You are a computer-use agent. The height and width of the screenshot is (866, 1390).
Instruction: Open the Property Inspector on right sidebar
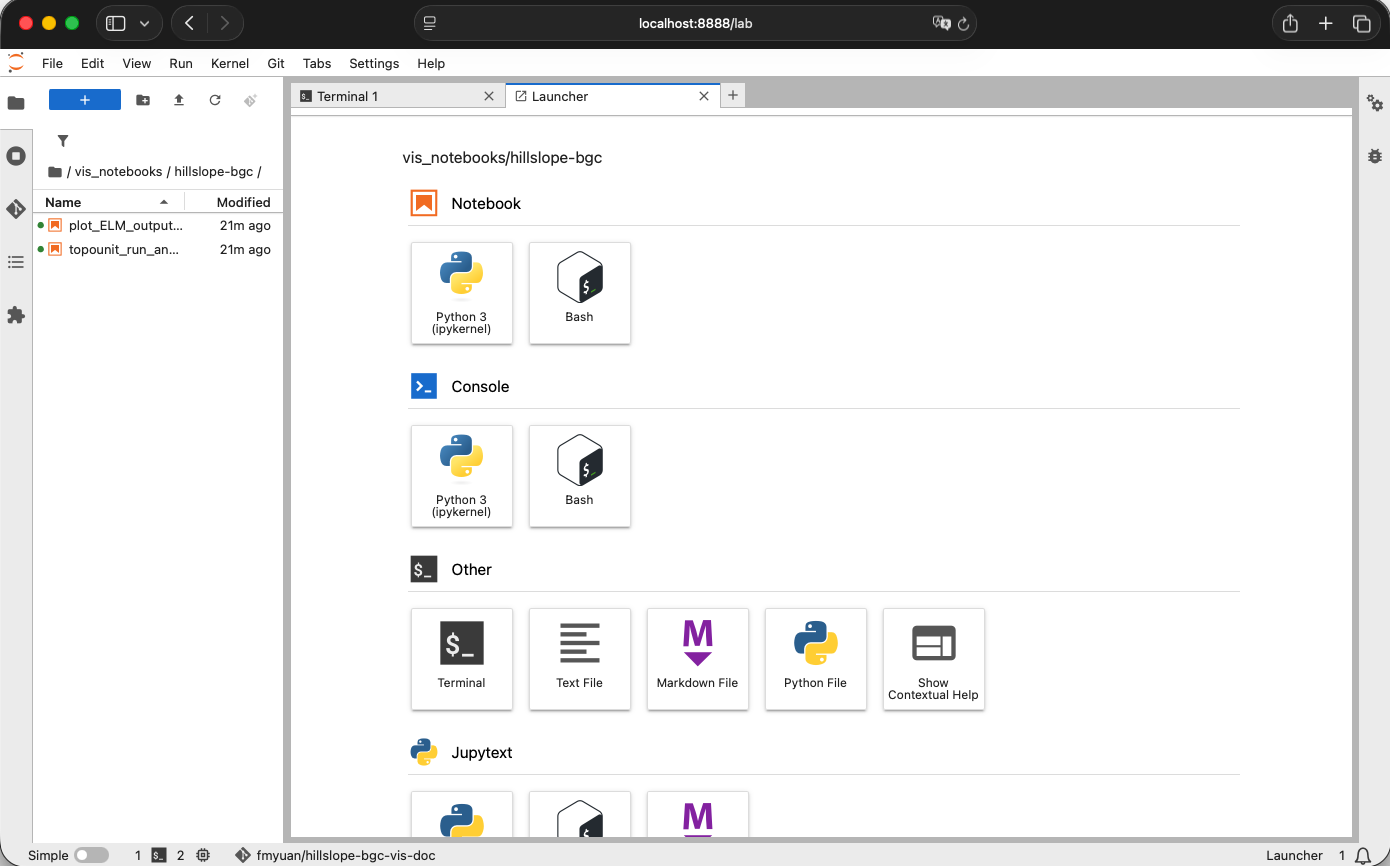(x=1375, y=104)
